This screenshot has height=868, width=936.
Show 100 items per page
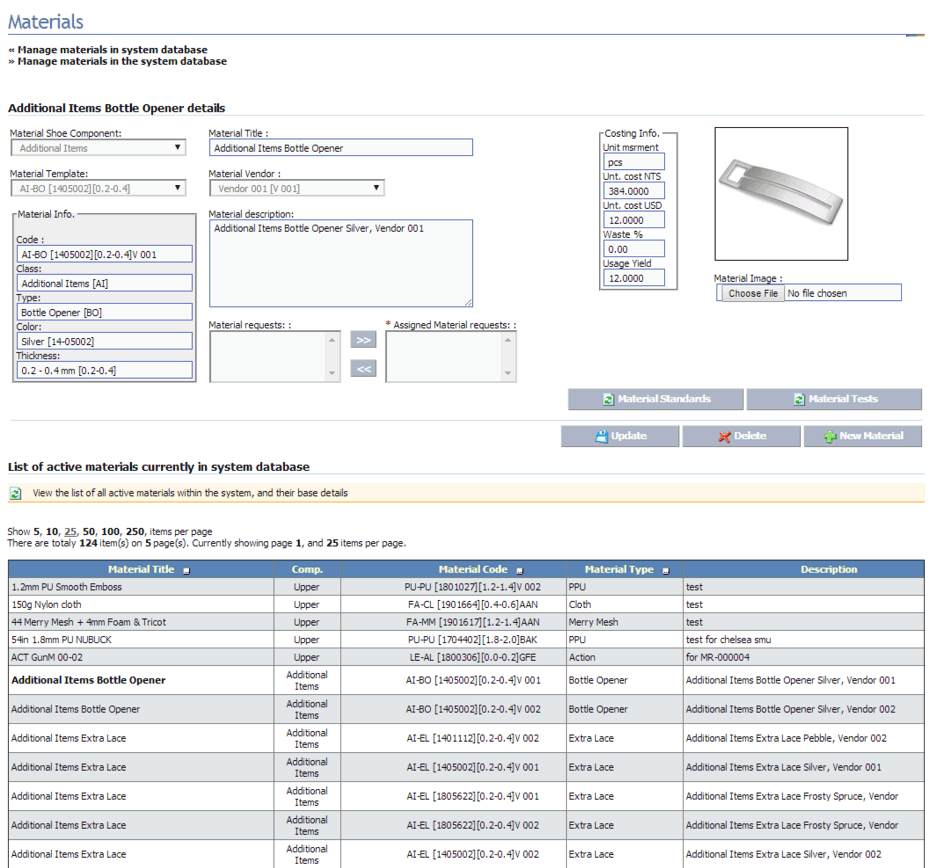[110, 531]
